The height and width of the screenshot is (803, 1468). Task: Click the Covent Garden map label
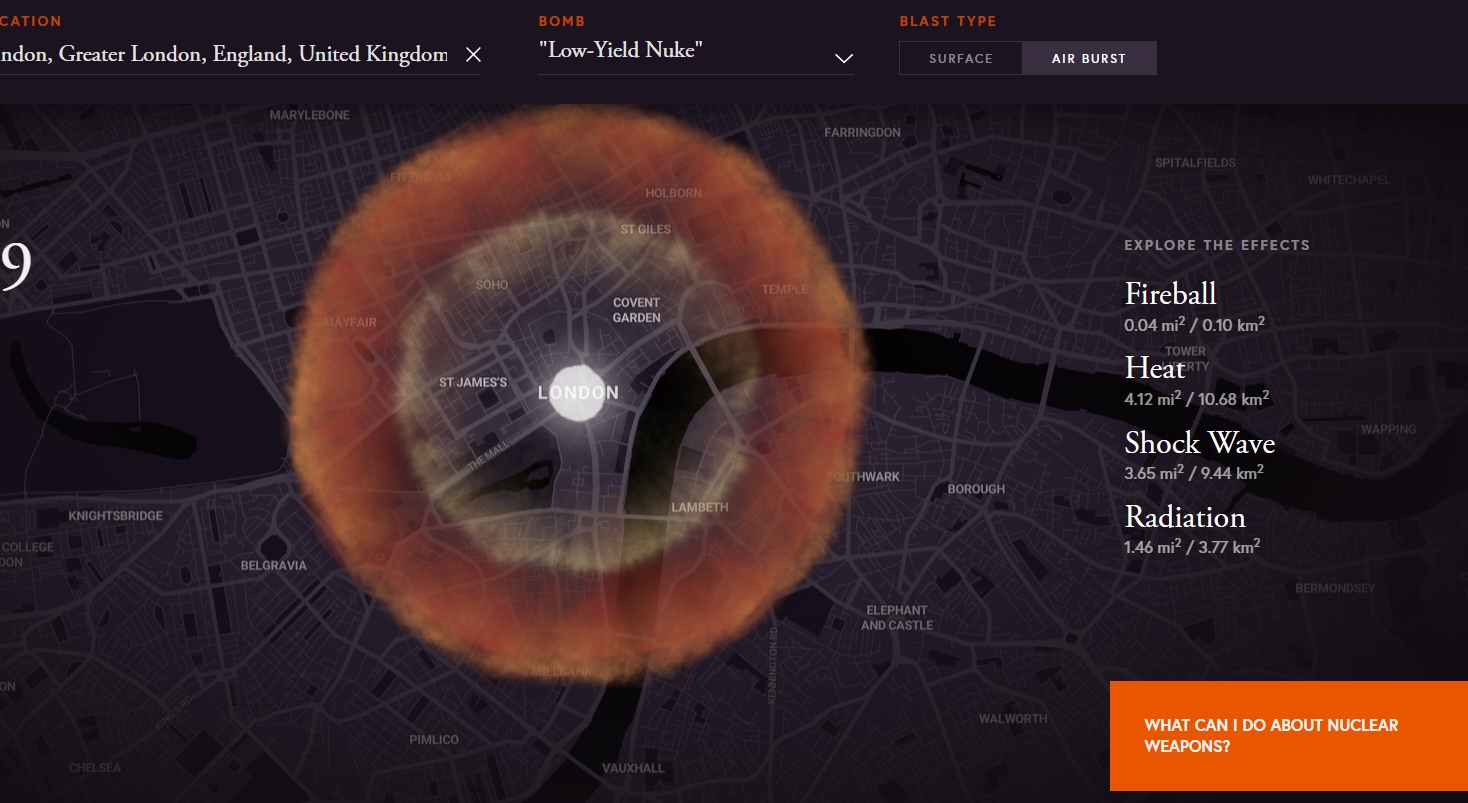[x=637, y=310]
